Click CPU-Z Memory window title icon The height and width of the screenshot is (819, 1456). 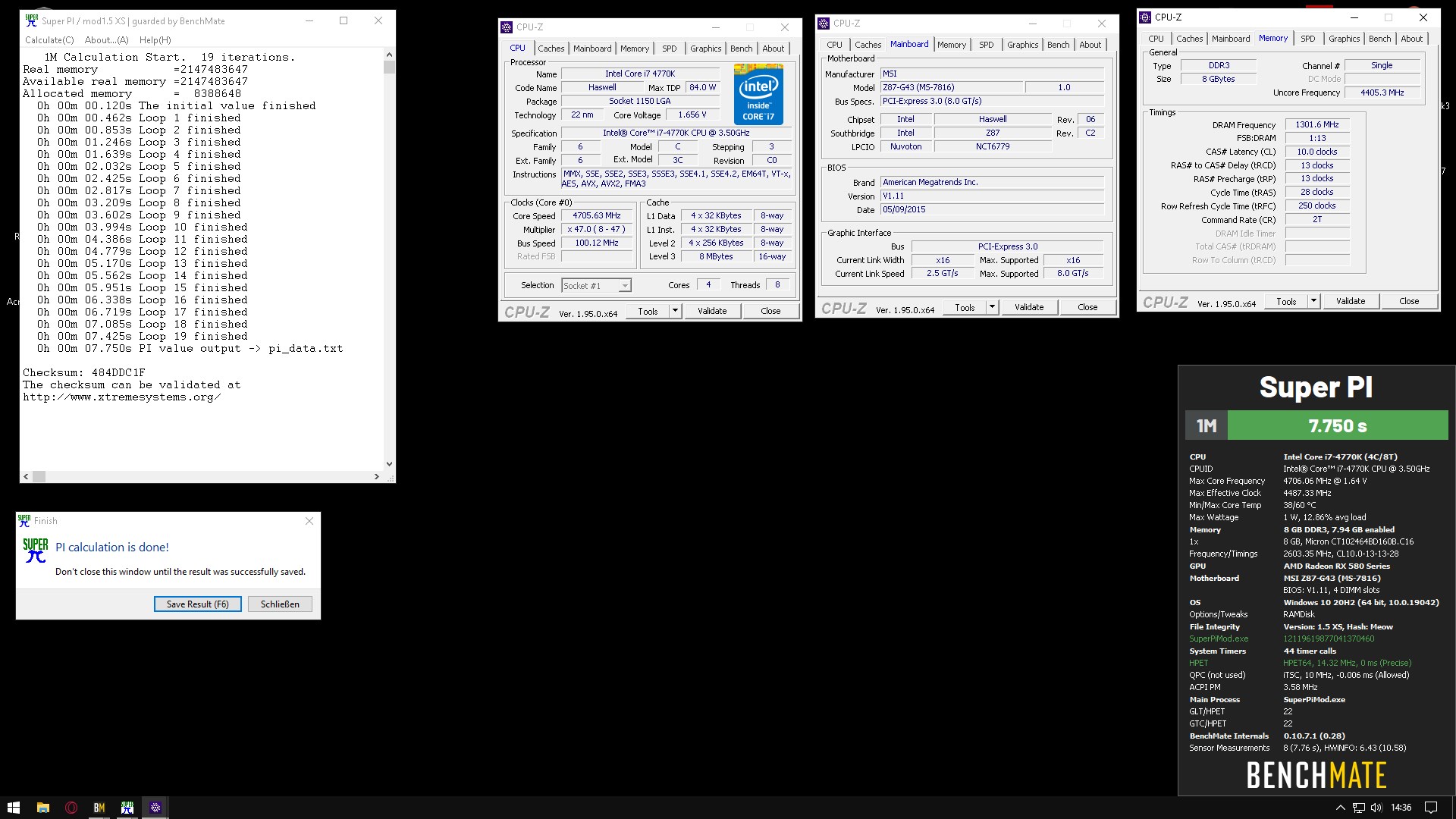click(1145, 17)
